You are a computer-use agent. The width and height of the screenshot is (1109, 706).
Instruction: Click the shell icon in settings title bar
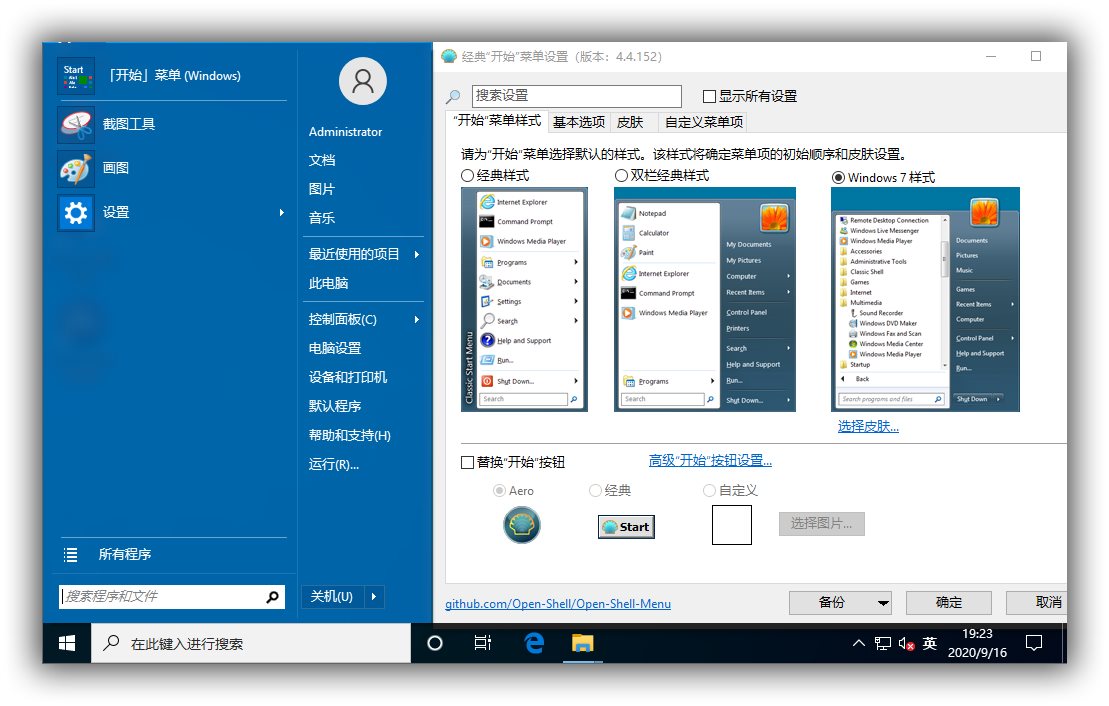click(x=449, y=56)
